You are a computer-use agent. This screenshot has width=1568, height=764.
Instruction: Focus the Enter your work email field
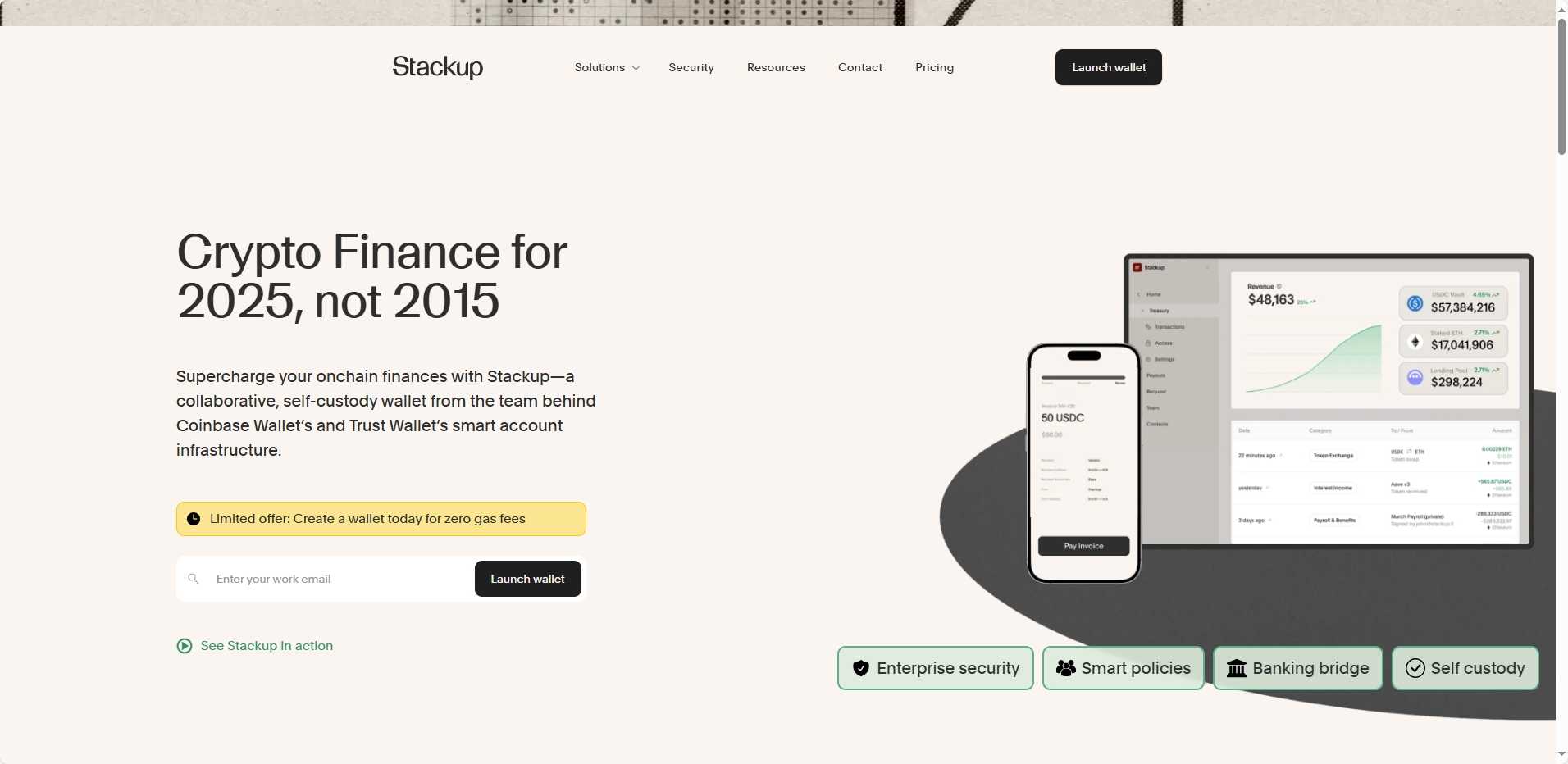pos(336,579)
